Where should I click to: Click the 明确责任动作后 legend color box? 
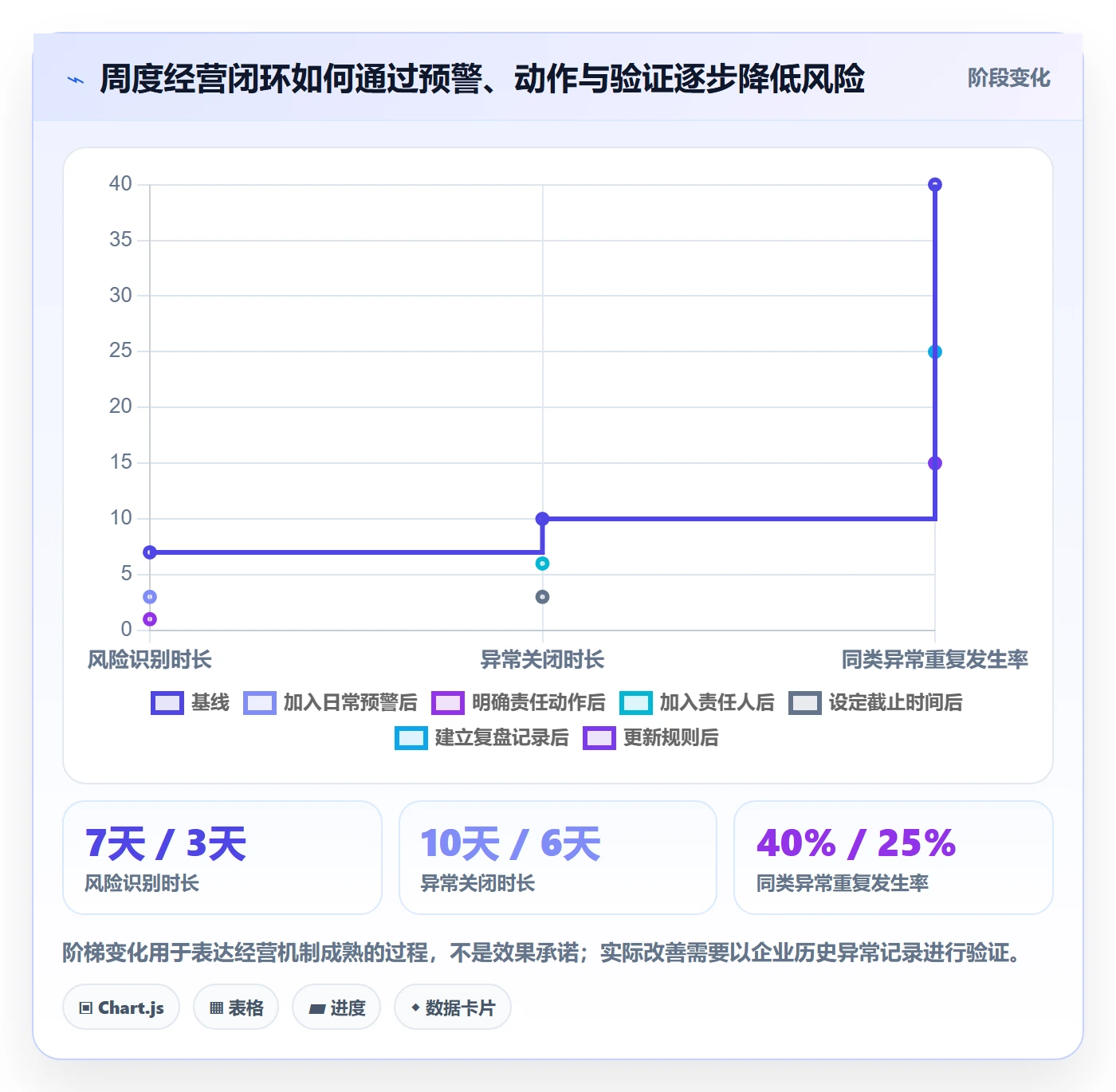[448, 703]
